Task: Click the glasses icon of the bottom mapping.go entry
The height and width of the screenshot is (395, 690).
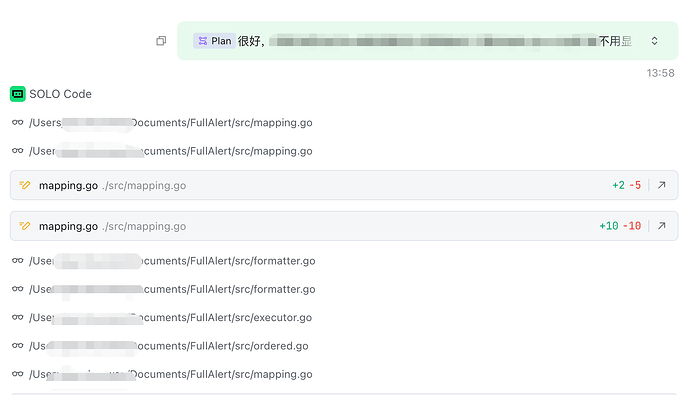Action: [18, 374]
